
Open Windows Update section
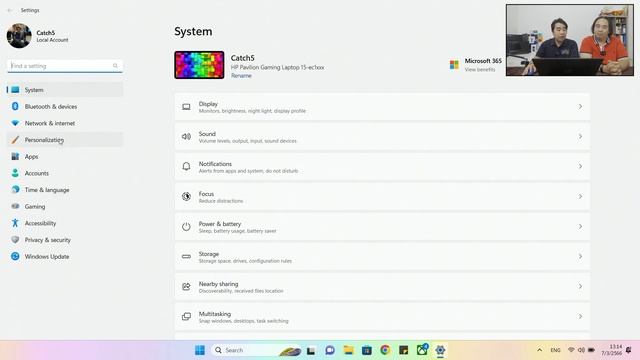(65, 256)
